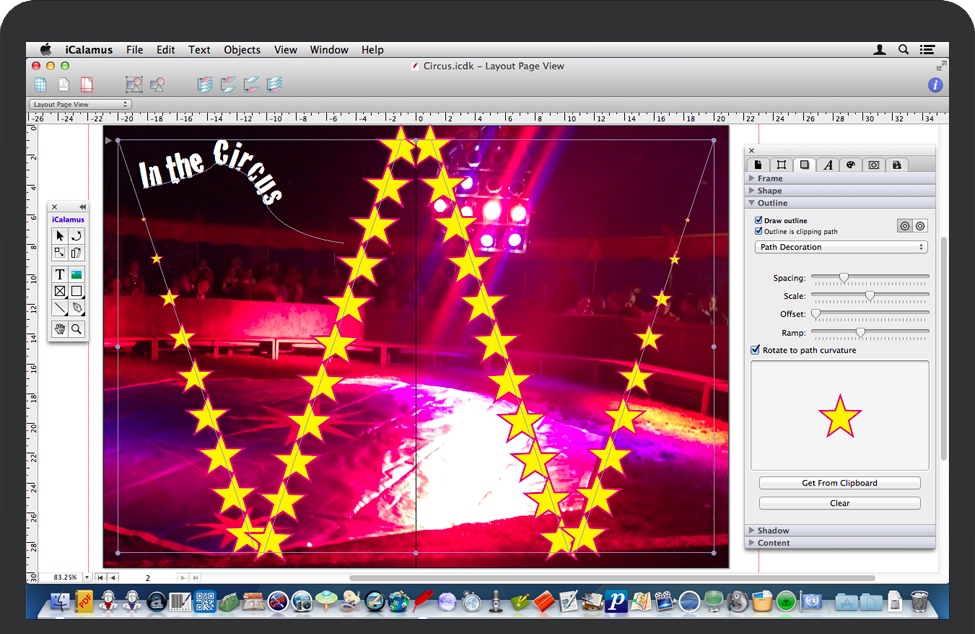Uncheck the Draw outline checkbox
This screenshot has height=634, width=975.
[x=759, y=220]
